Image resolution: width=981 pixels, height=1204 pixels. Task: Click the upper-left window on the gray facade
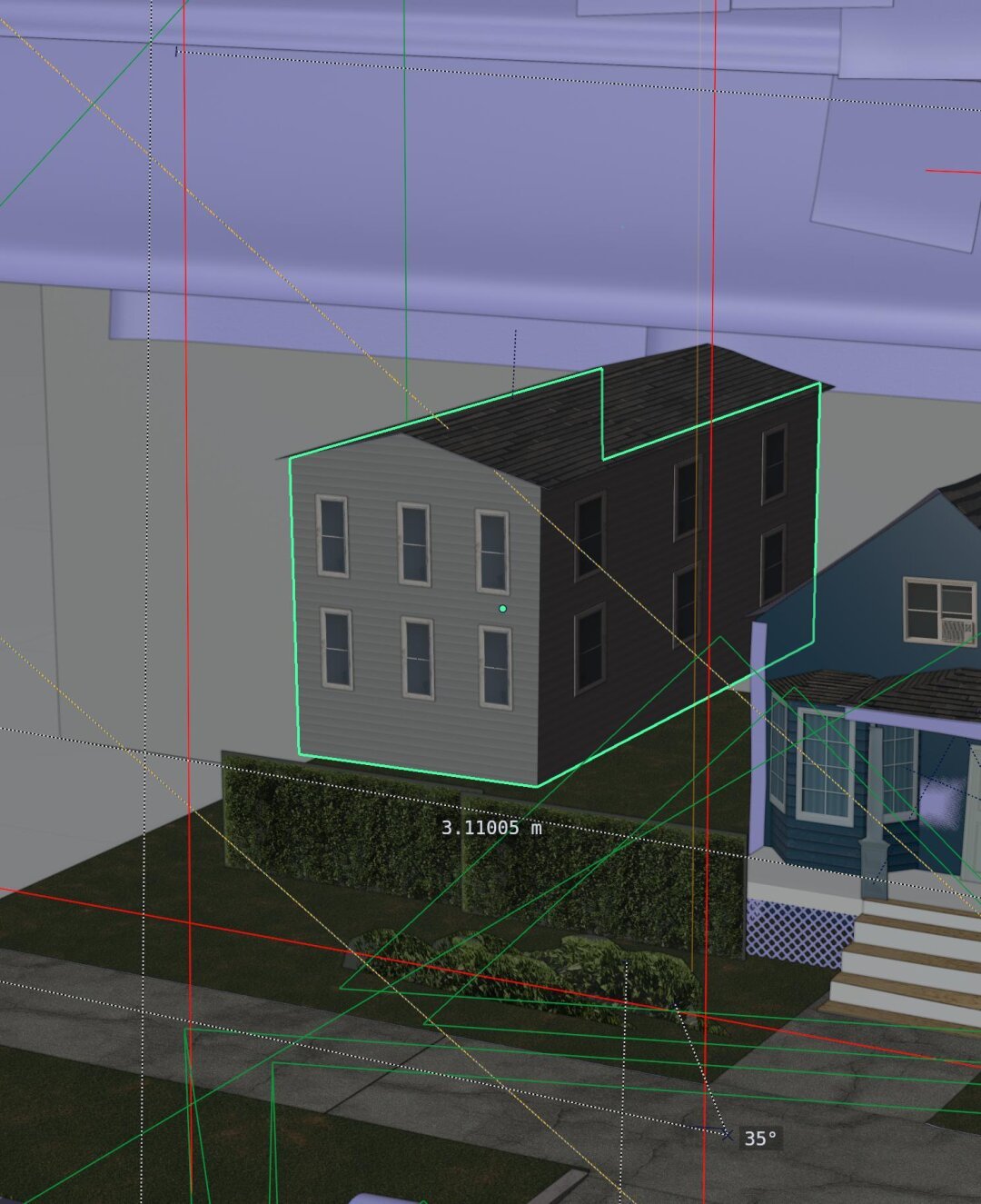click(x=332, y=535)
